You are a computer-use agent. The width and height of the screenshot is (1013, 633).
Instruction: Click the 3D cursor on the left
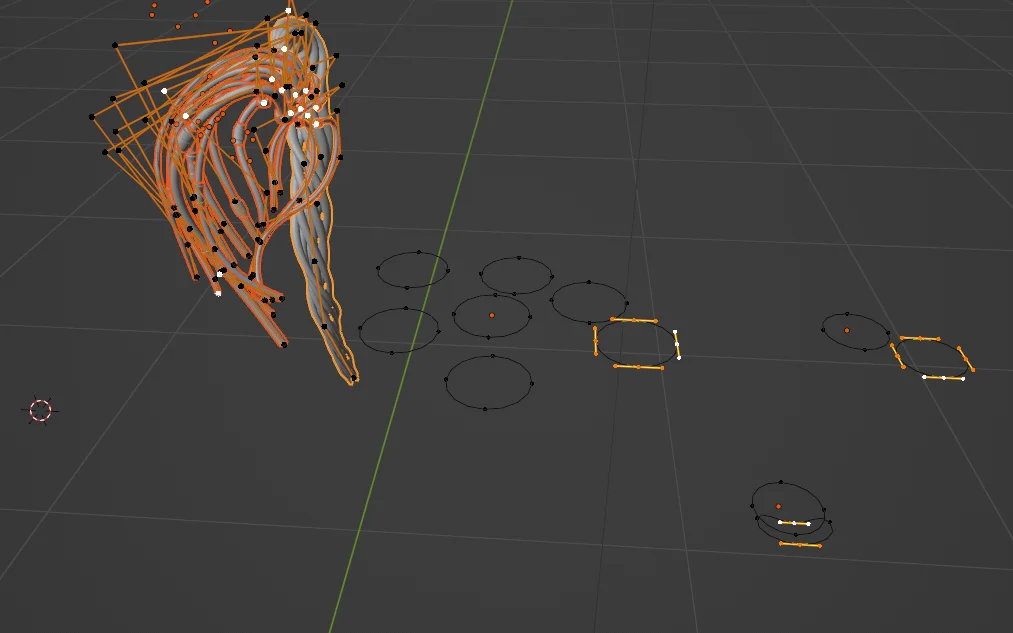pyautogui.click(x=40, y=410)
